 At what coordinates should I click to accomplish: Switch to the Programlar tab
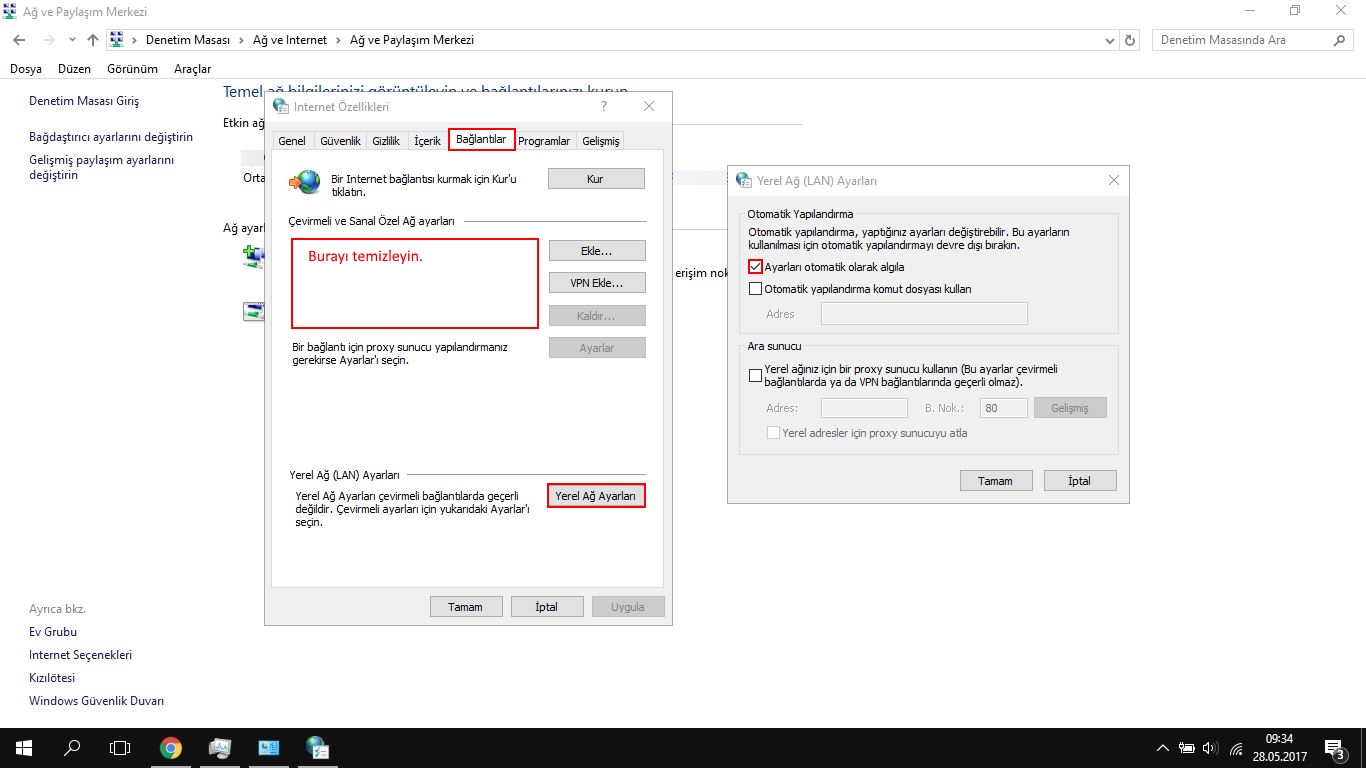(544, 141)
